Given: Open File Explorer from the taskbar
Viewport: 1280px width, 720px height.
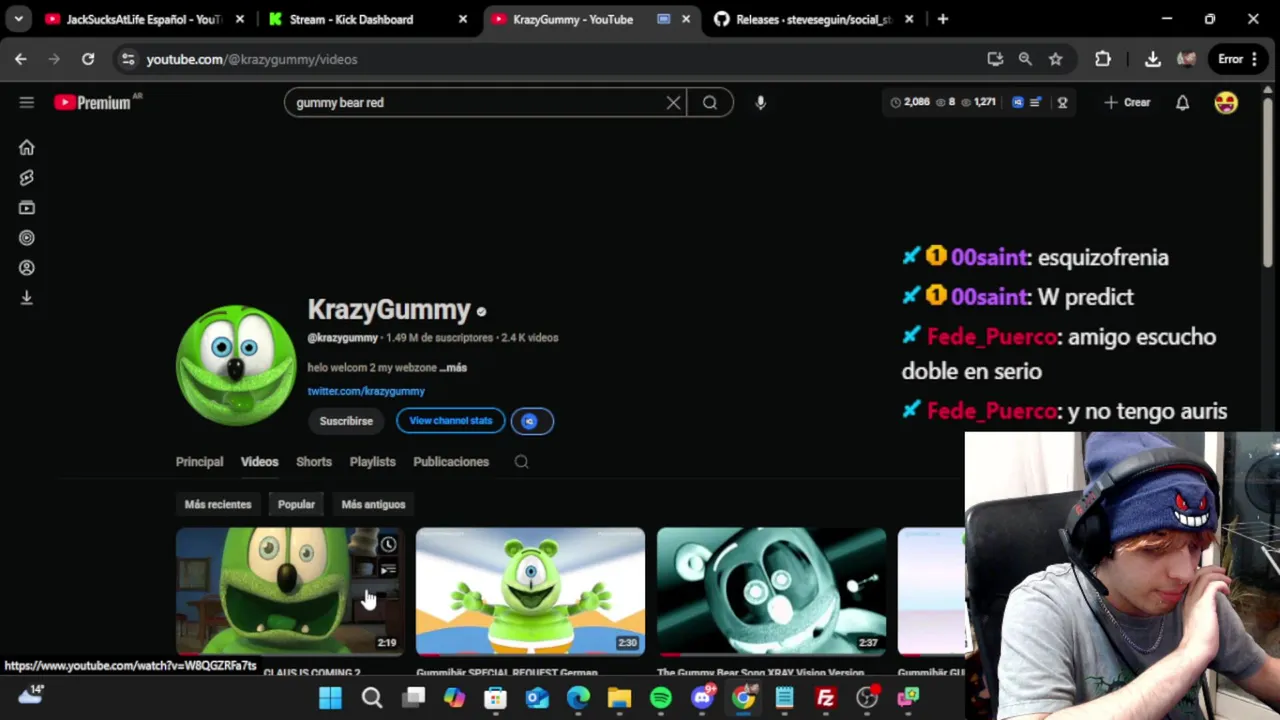Looking at the screenshot, I should pos(619,698).
